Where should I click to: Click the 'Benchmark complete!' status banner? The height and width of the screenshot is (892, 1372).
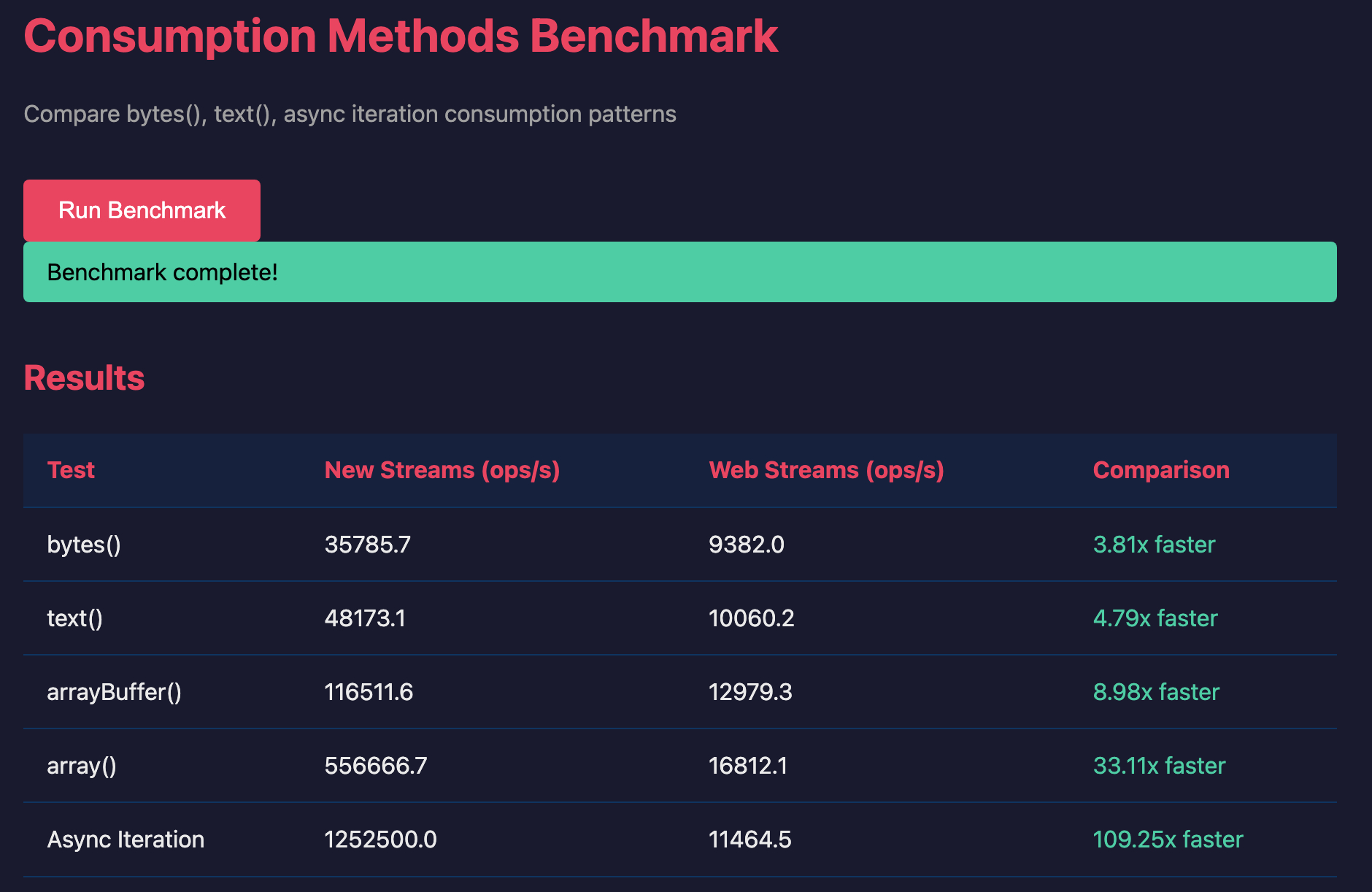point(679,272)
